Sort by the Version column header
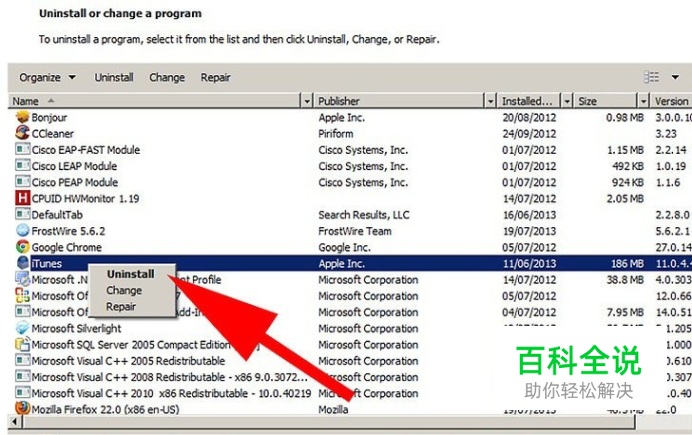Image resolution: width=692 pixels, height=435 pixels. (671, 101)
